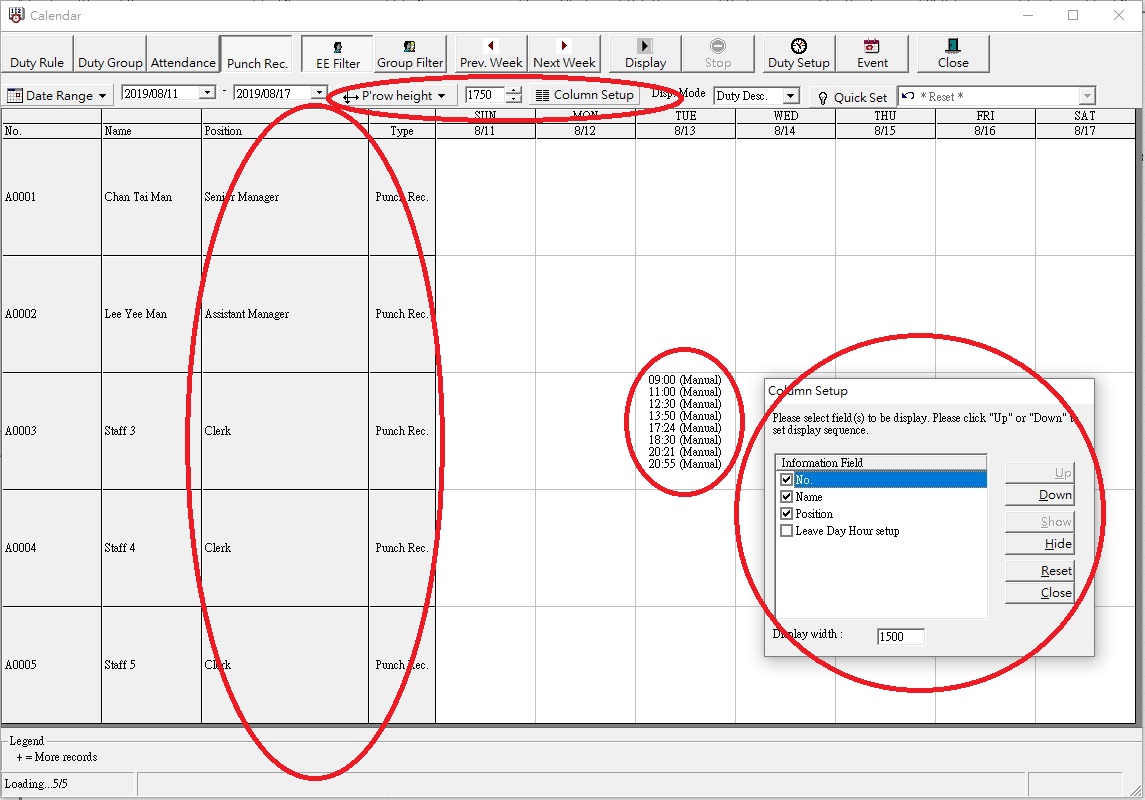This screenshot has width=1145, height=800.
Task: Click the TUE 8/13 column header
Action: pos(686,123)
